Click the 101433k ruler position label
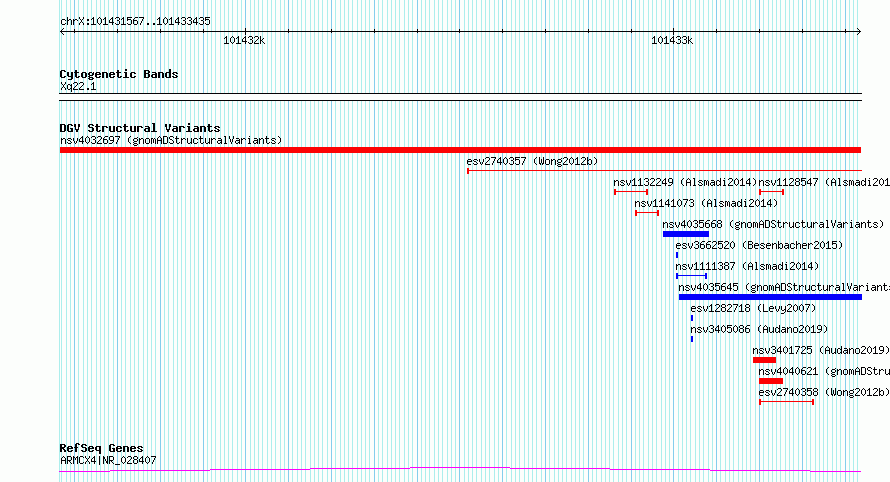This screenshot has width=890, height=482. 672,41
